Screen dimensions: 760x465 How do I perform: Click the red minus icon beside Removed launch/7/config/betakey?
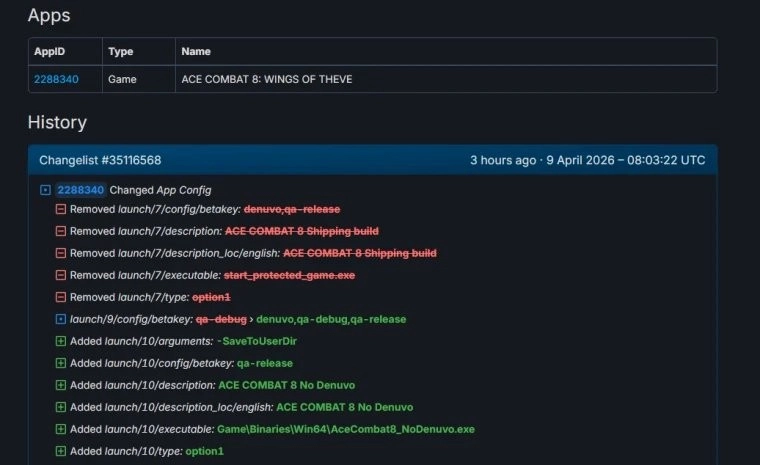pos(61,209)
